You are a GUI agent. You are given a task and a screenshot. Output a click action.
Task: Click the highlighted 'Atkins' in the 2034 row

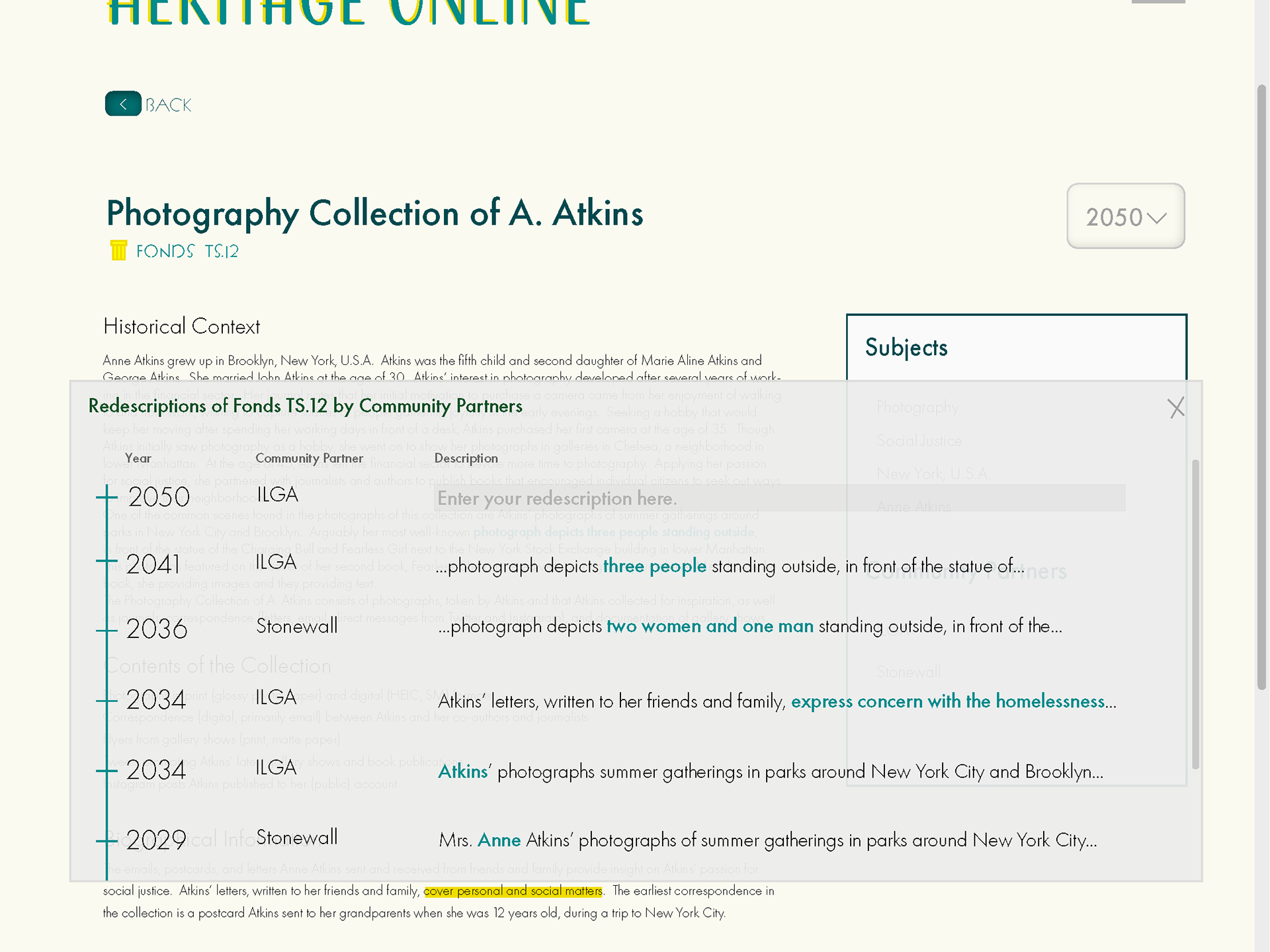coord(463,772)
